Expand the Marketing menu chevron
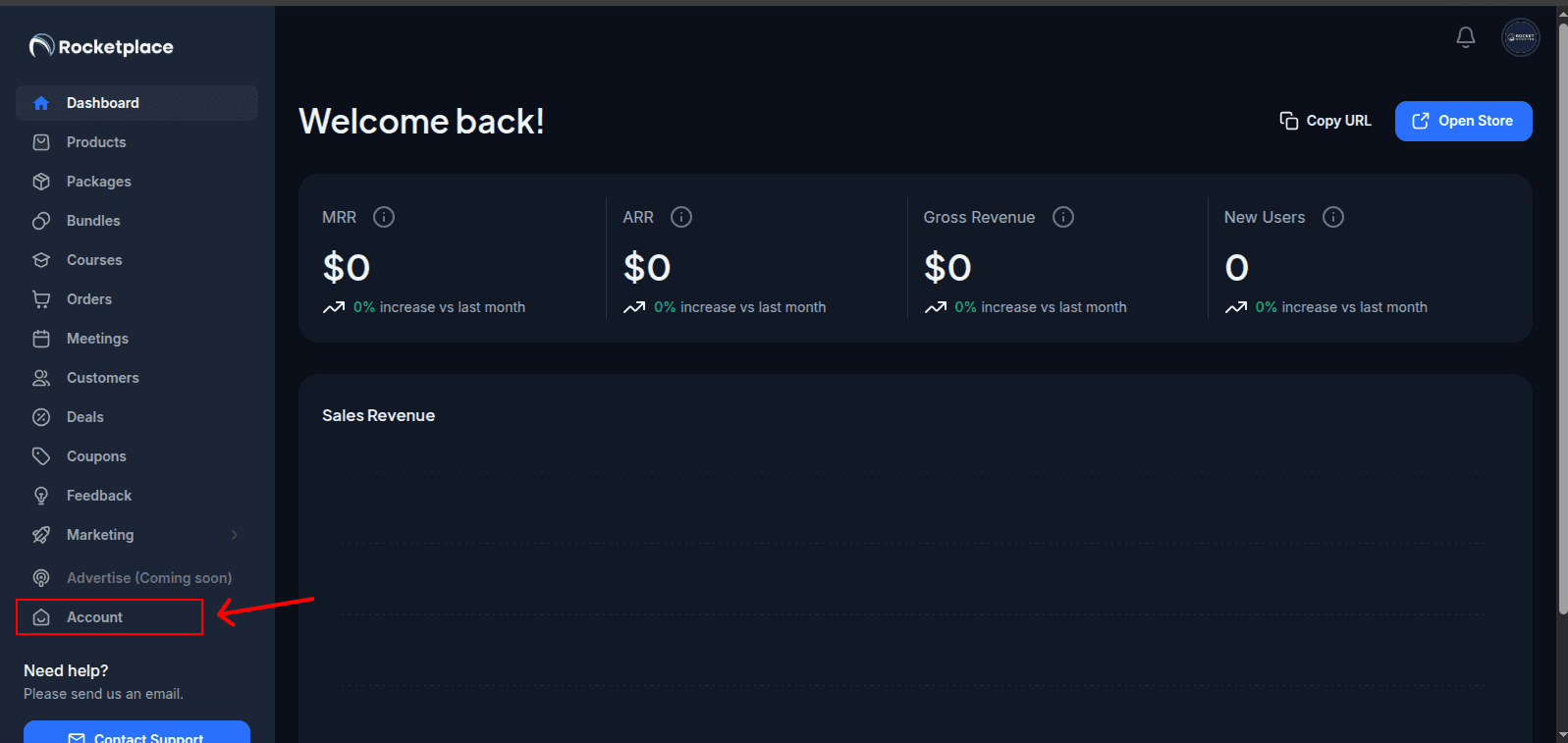Viewport: 1568px width, 743px height. (x=234, y=534)
